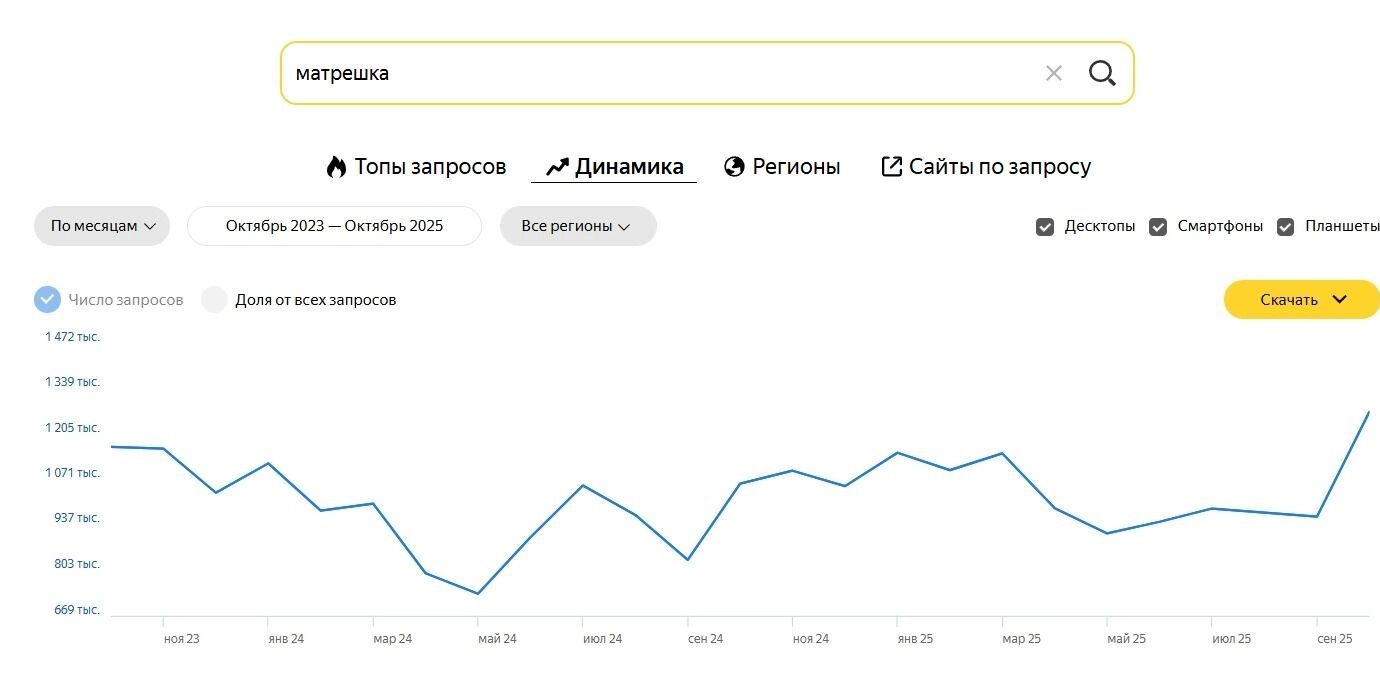The height and width of the screenshot is (684, 1380).
Task: Clear the search query with X icon
Action: (x=1053, y=73)
